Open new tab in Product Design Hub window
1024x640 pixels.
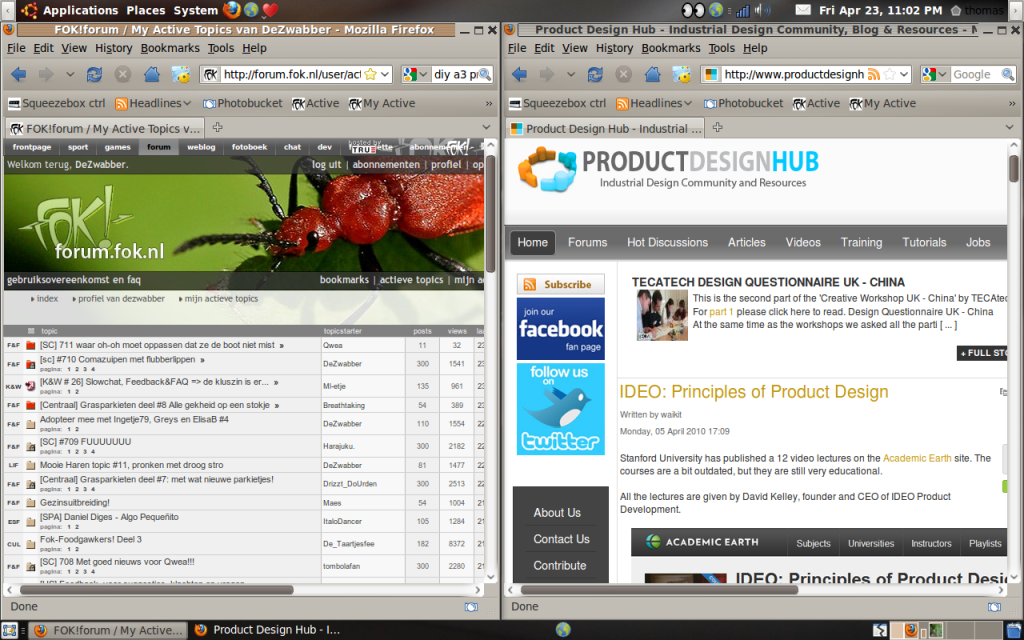[718, 127]
